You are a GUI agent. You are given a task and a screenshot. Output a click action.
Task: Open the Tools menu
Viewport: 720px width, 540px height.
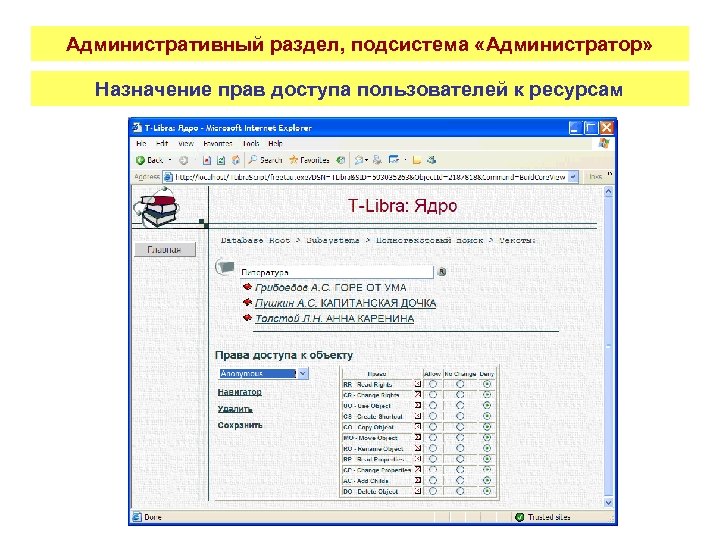(x=251, y=143)
